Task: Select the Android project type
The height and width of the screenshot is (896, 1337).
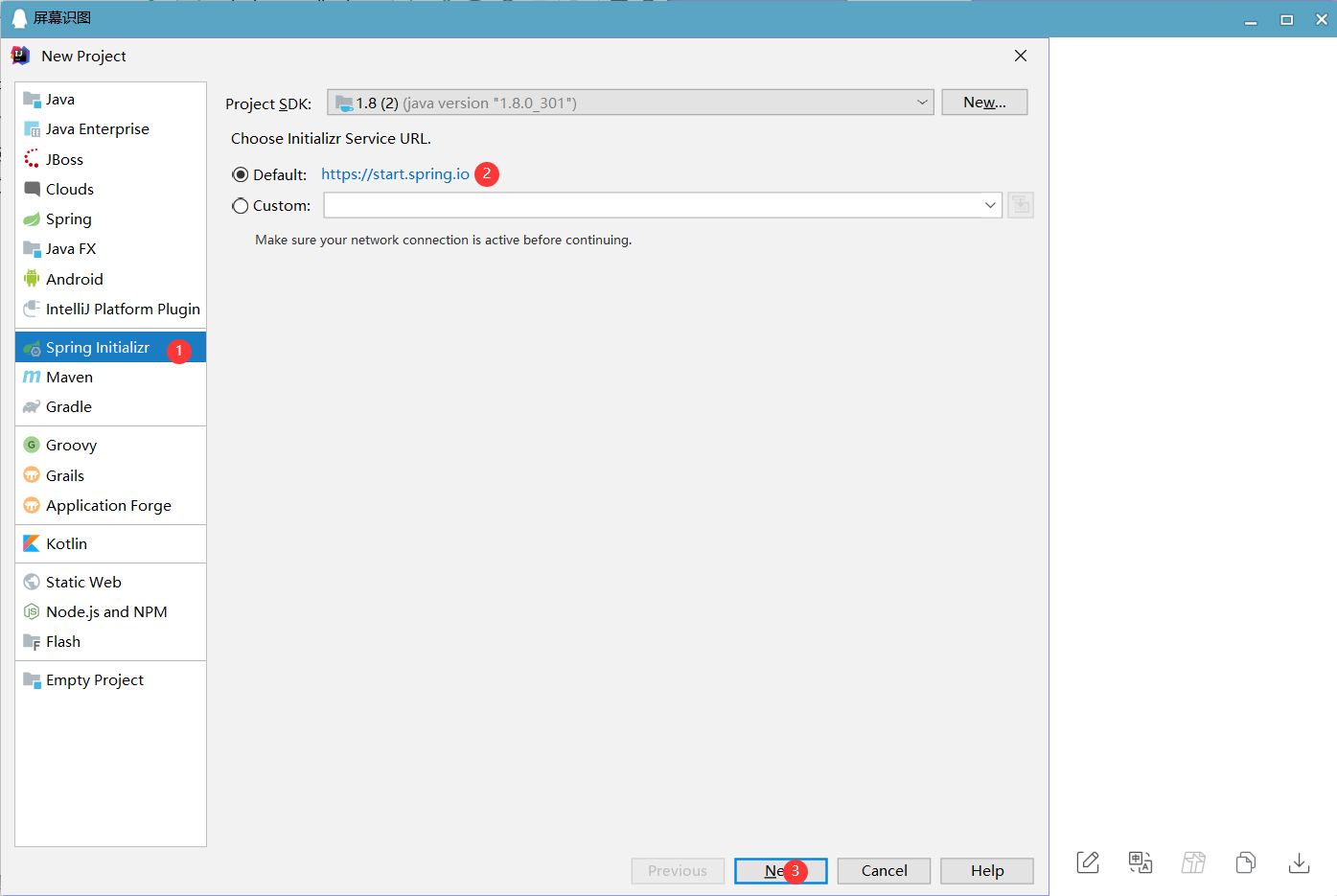Action: [x=110, y=279]
